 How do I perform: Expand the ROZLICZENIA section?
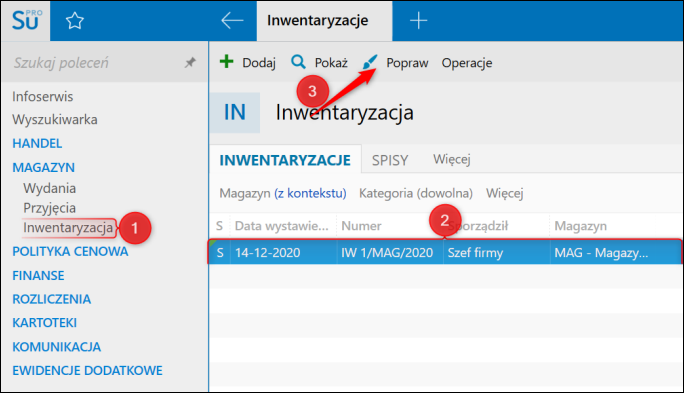pyautogui.click(x=51, y=299)
